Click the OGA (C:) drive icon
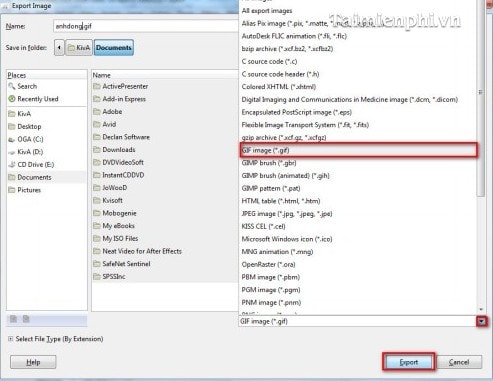493x381 pixels. coord(12,139)
